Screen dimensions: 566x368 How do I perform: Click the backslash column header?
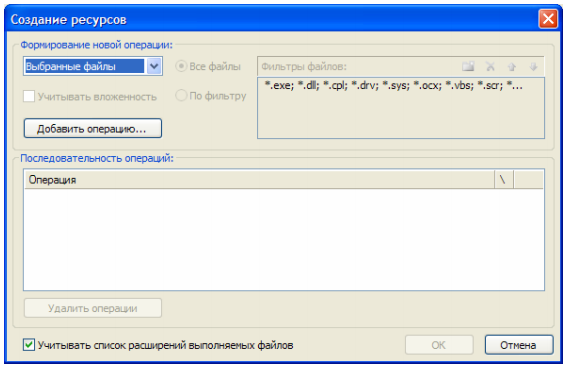[x=504, y=179]
